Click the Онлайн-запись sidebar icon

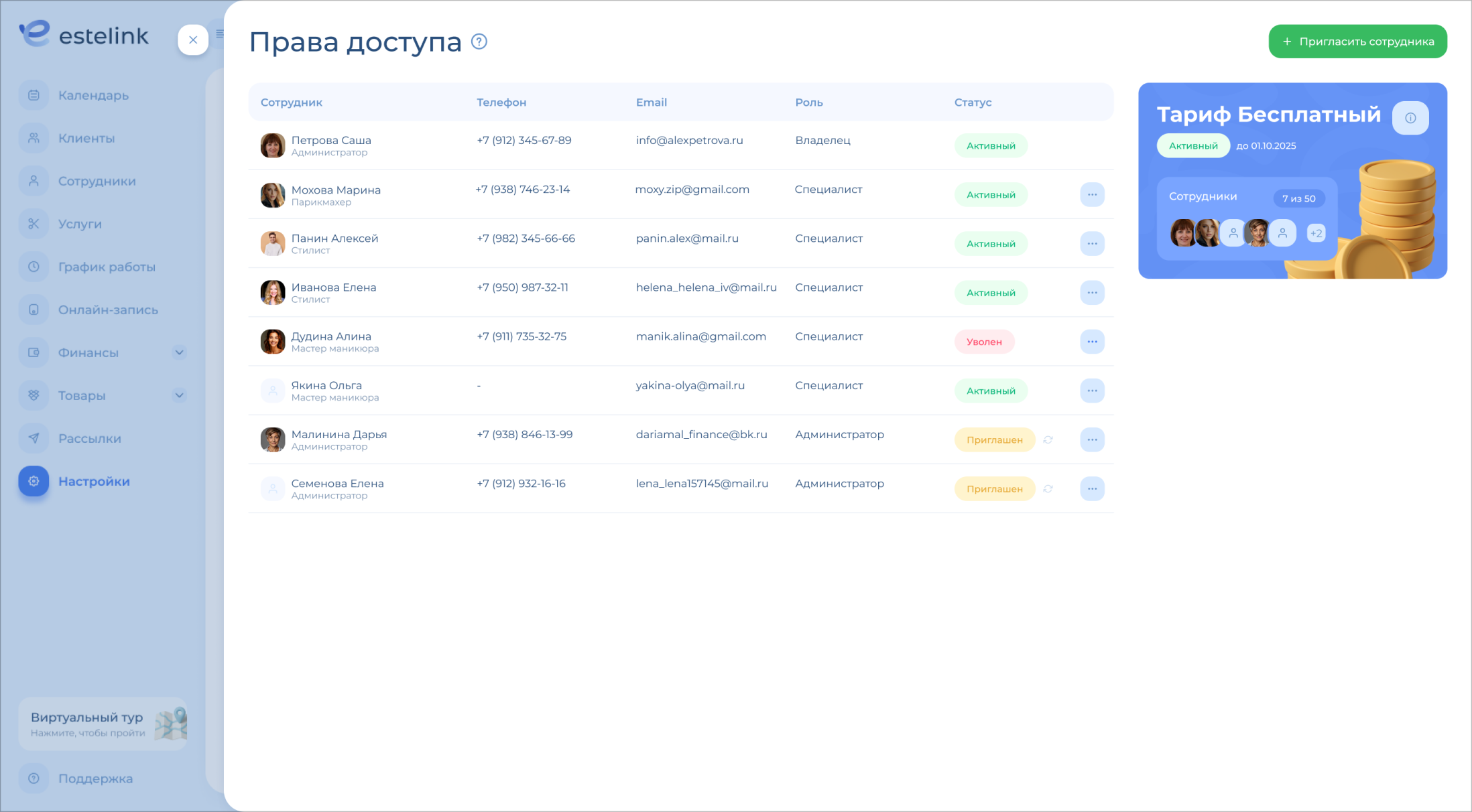34,310
